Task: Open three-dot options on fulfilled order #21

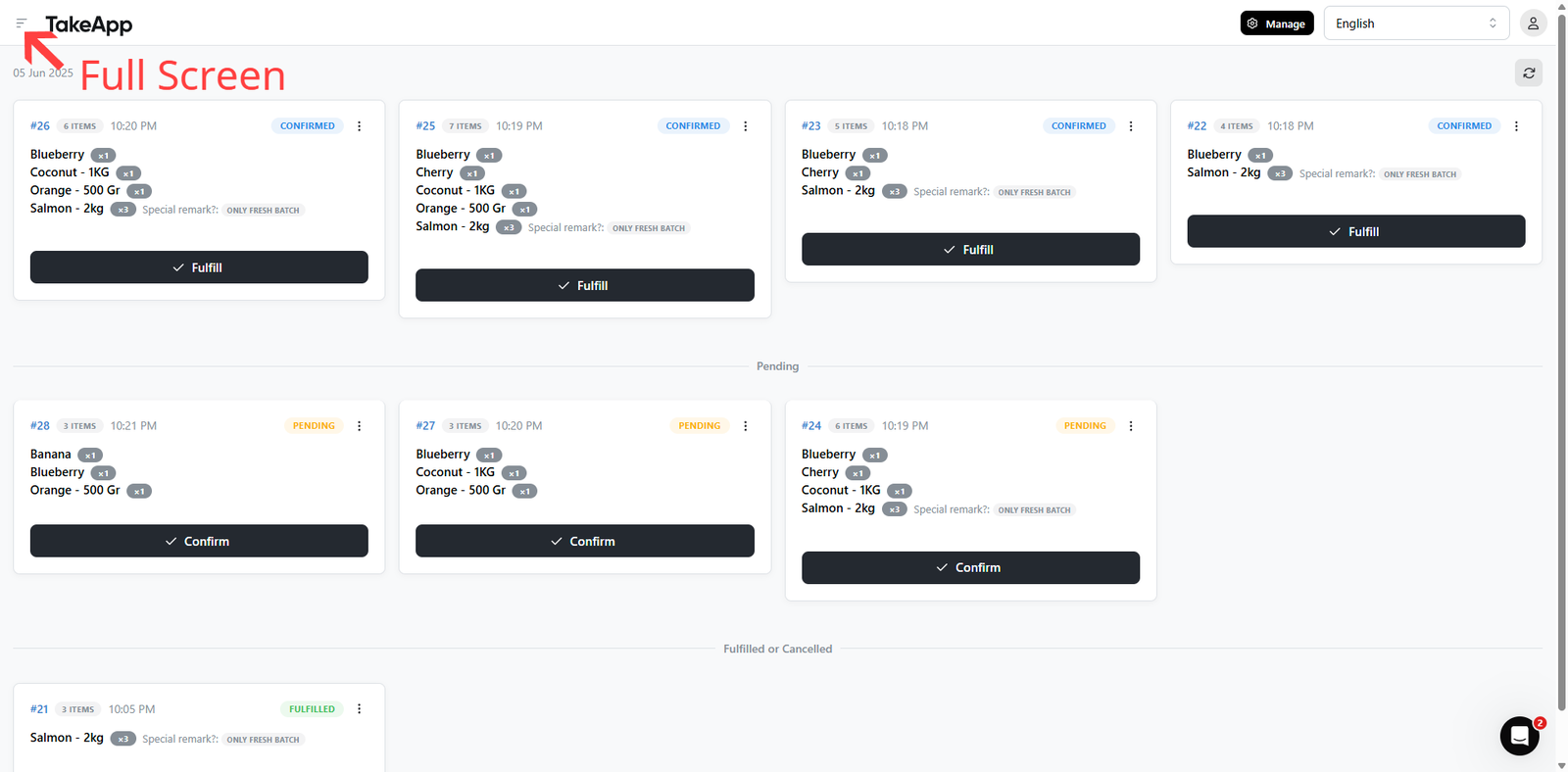Action: click(x=360, y=709)
